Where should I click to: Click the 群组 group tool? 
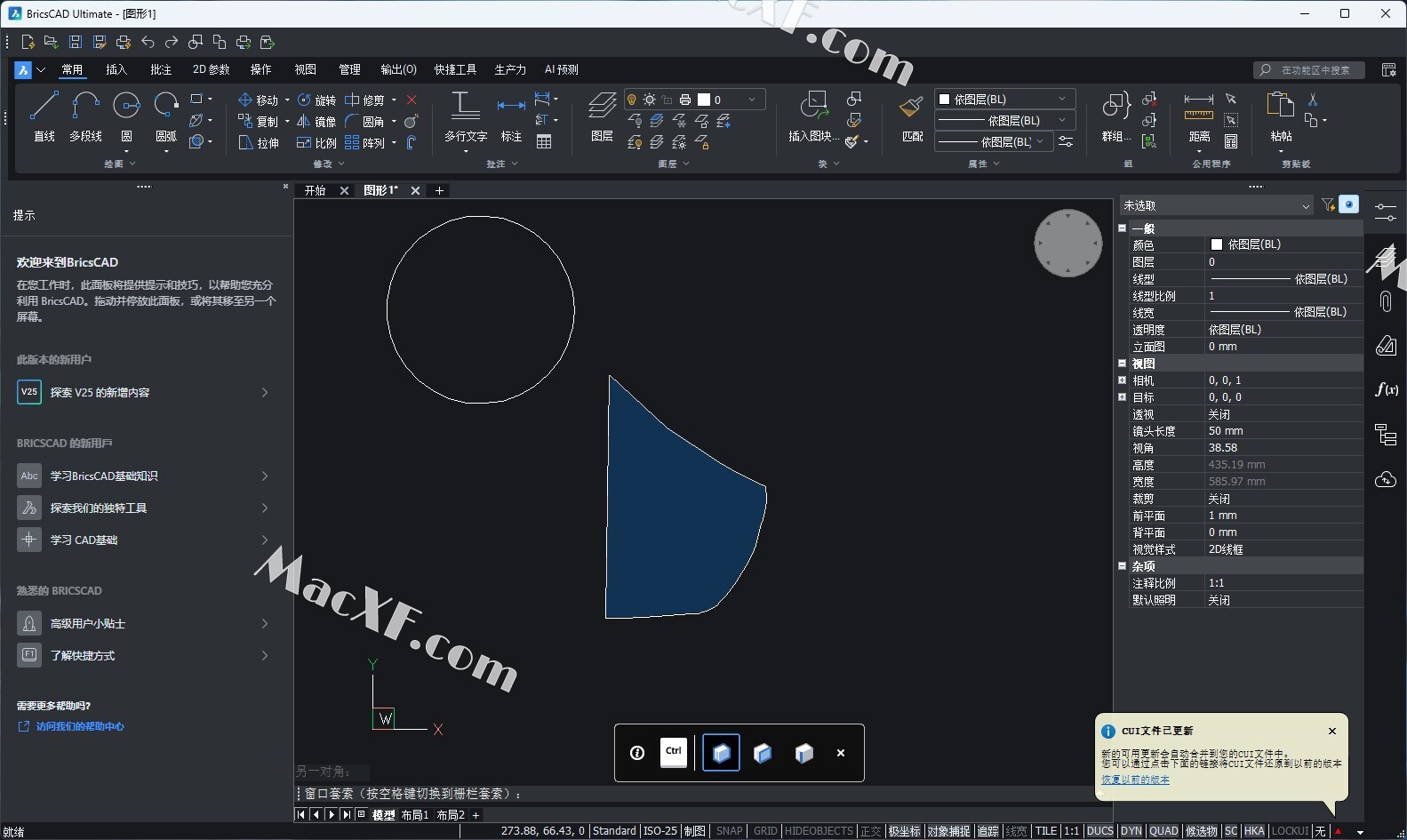(x=1115, y=116)
